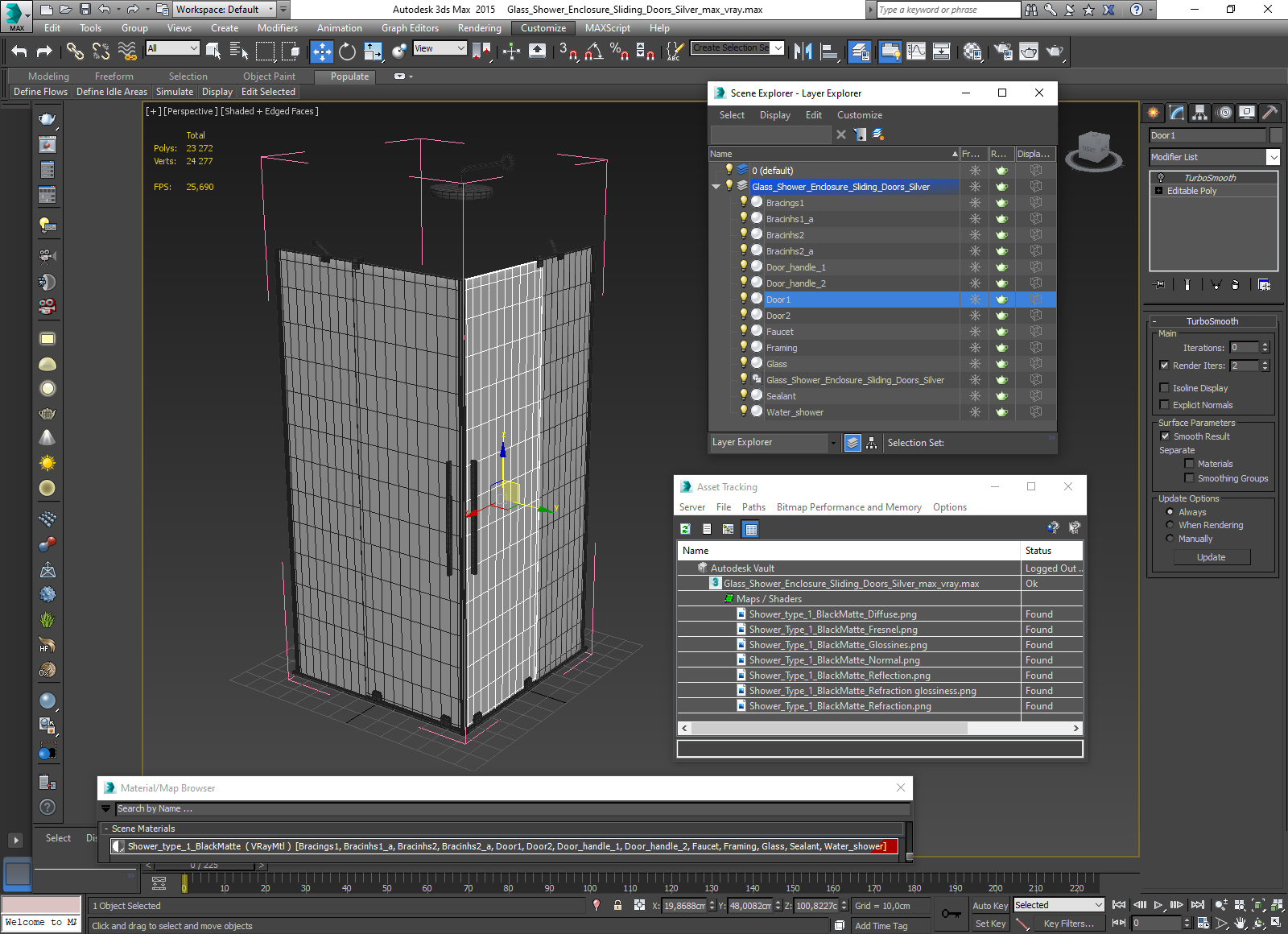
Task: Open the Modifier List dropdown
Action: 1273,157
